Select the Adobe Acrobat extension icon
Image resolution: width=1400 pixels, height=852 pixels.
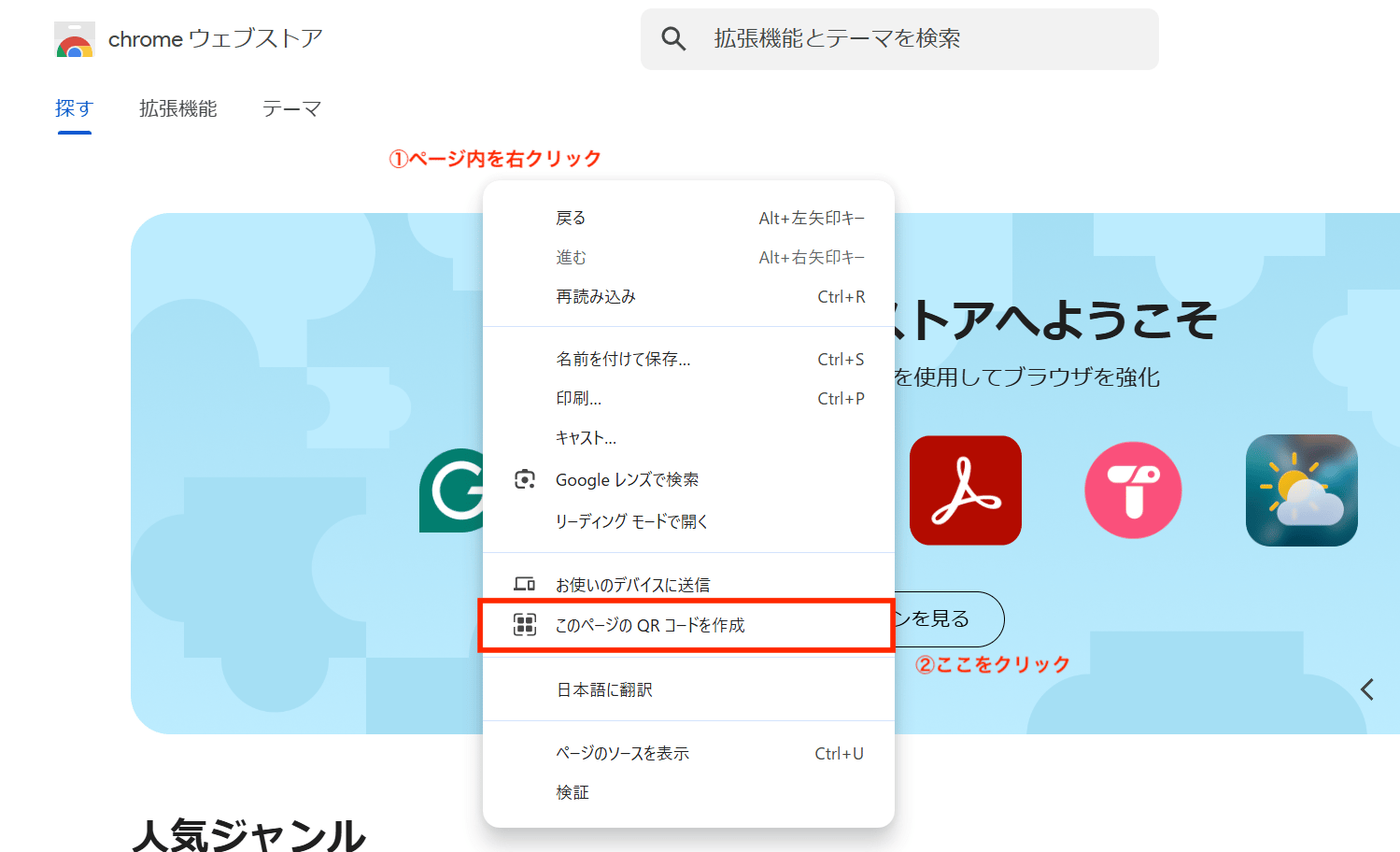pyautogui.click(x=965, y=490)
